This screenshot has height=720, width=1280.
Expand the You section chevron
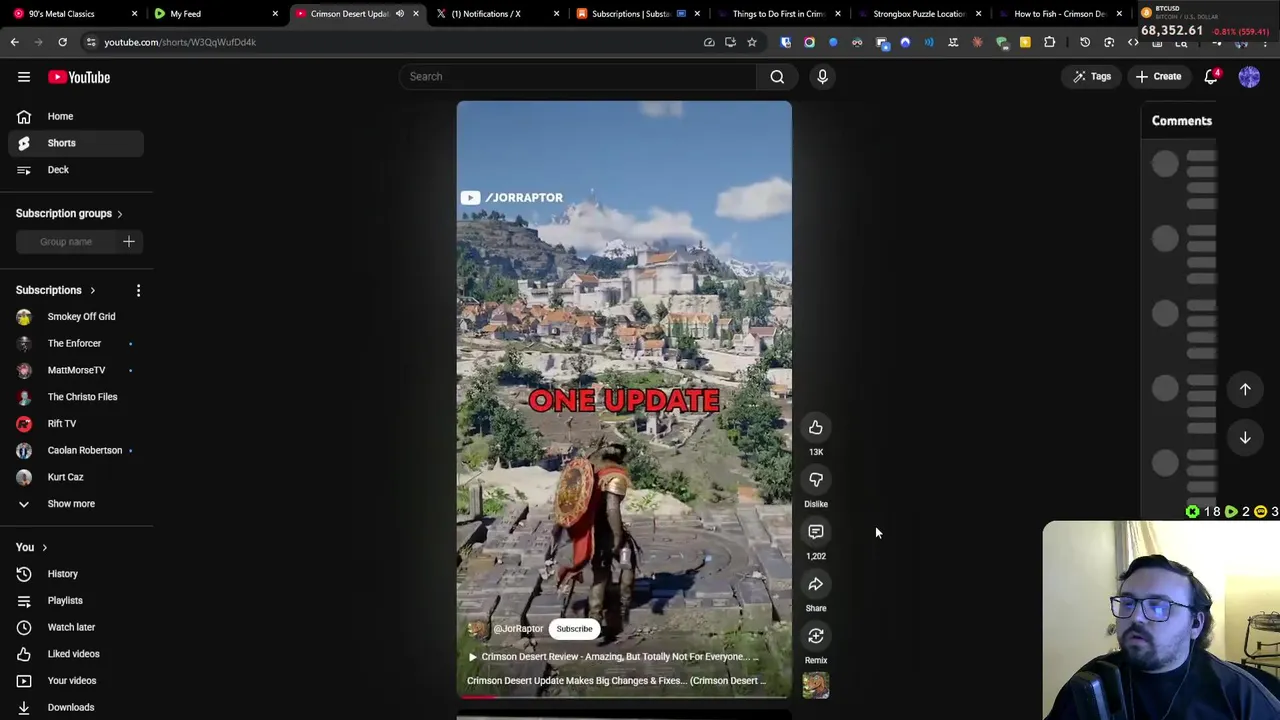coord(44,548)
